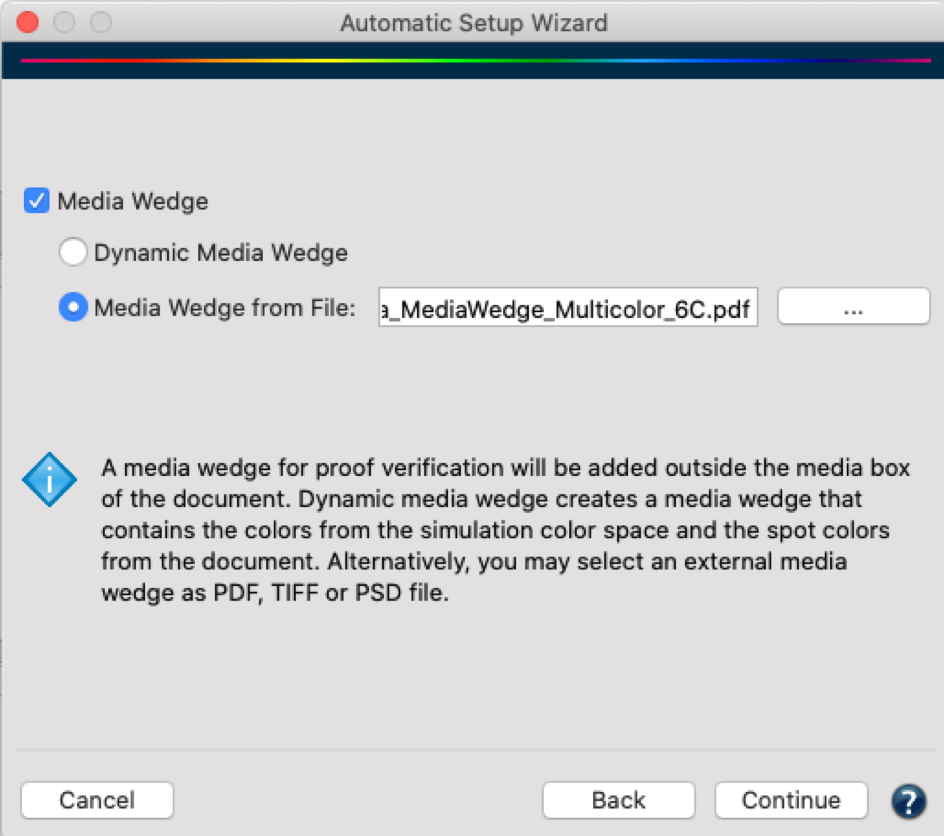The height and width of the screenshot is (836, 944).
Task: Uncheck the Media Wedge checkbox
Action: click(x=36, y=201)
